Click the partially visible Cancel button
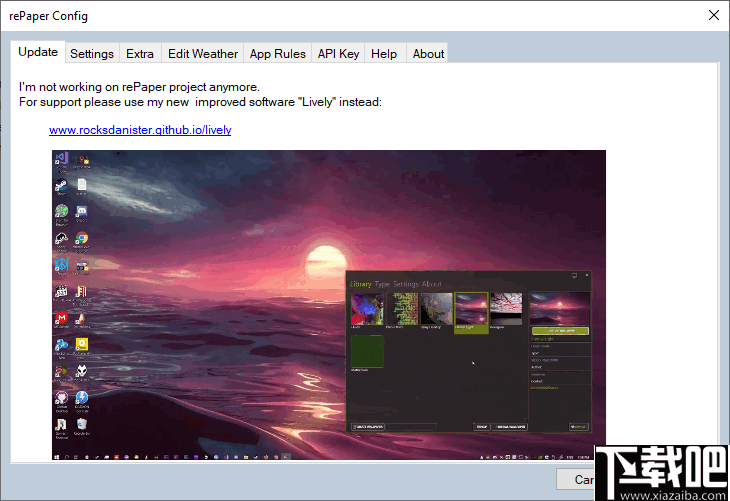Viewport: 730px width, 501px height. coord(575,479)
